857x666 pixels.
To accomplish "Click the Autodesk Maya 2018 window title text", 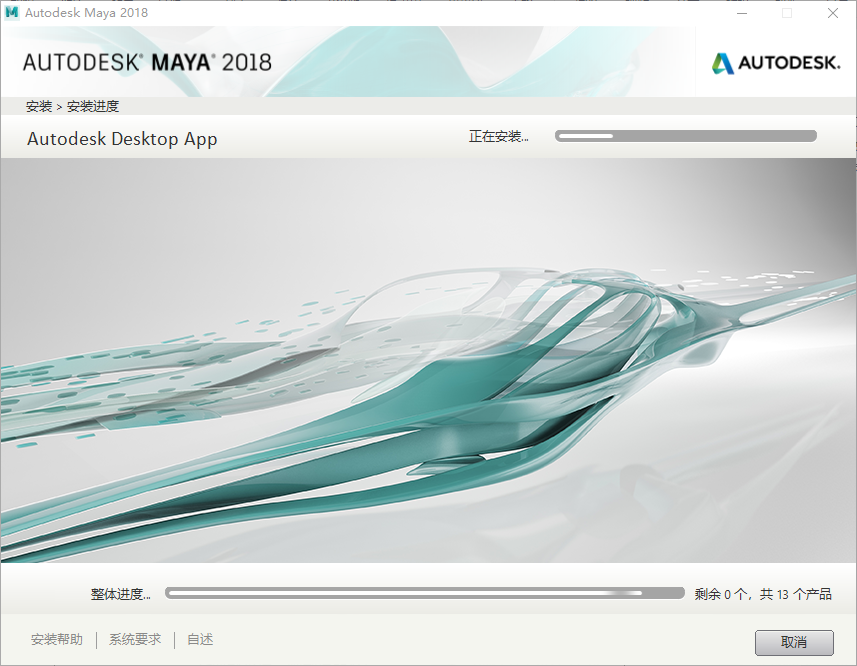I will click(86, 13).
